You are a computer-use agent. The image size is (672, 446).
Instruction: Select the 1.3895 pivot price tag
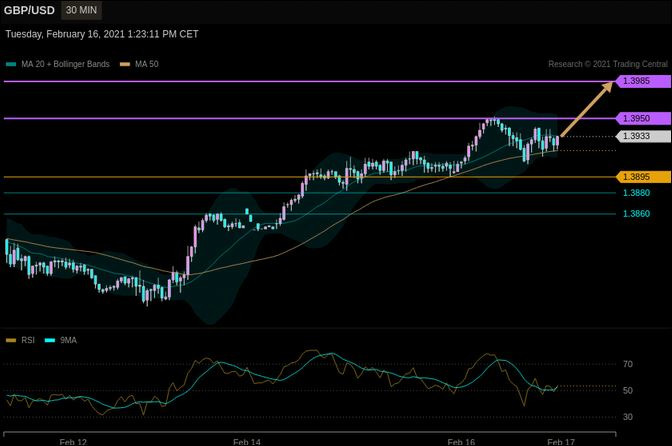643,177
